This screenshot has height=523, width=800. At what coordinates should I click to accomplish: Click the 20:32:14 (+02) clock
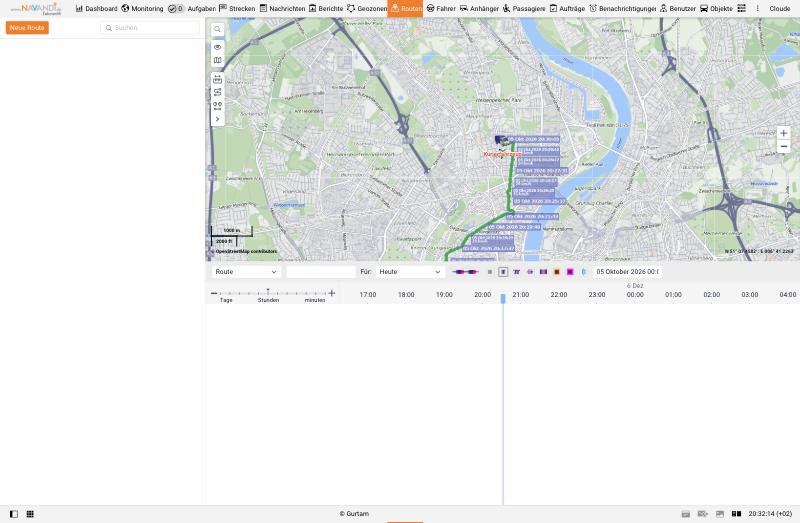(x=770, y=514)
